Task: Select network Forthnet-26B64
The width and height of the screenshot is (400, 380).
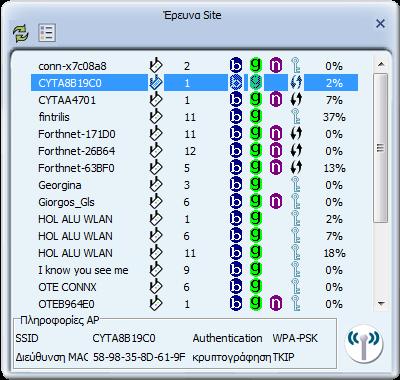Action: tap(194, 151)
